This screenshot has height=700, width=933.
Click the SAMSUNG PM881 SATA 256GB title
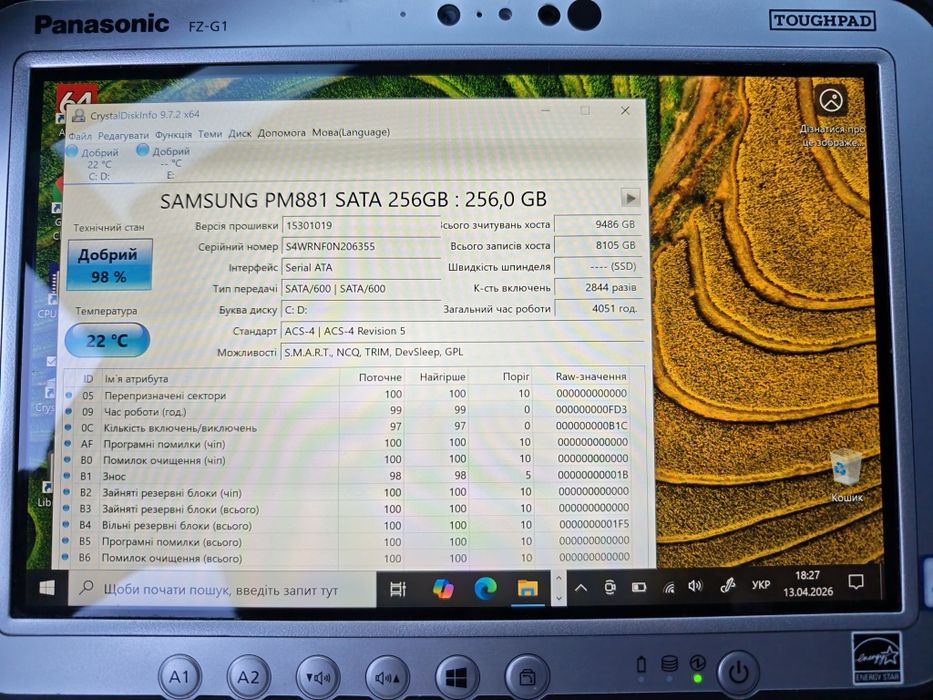pos(353,199)
